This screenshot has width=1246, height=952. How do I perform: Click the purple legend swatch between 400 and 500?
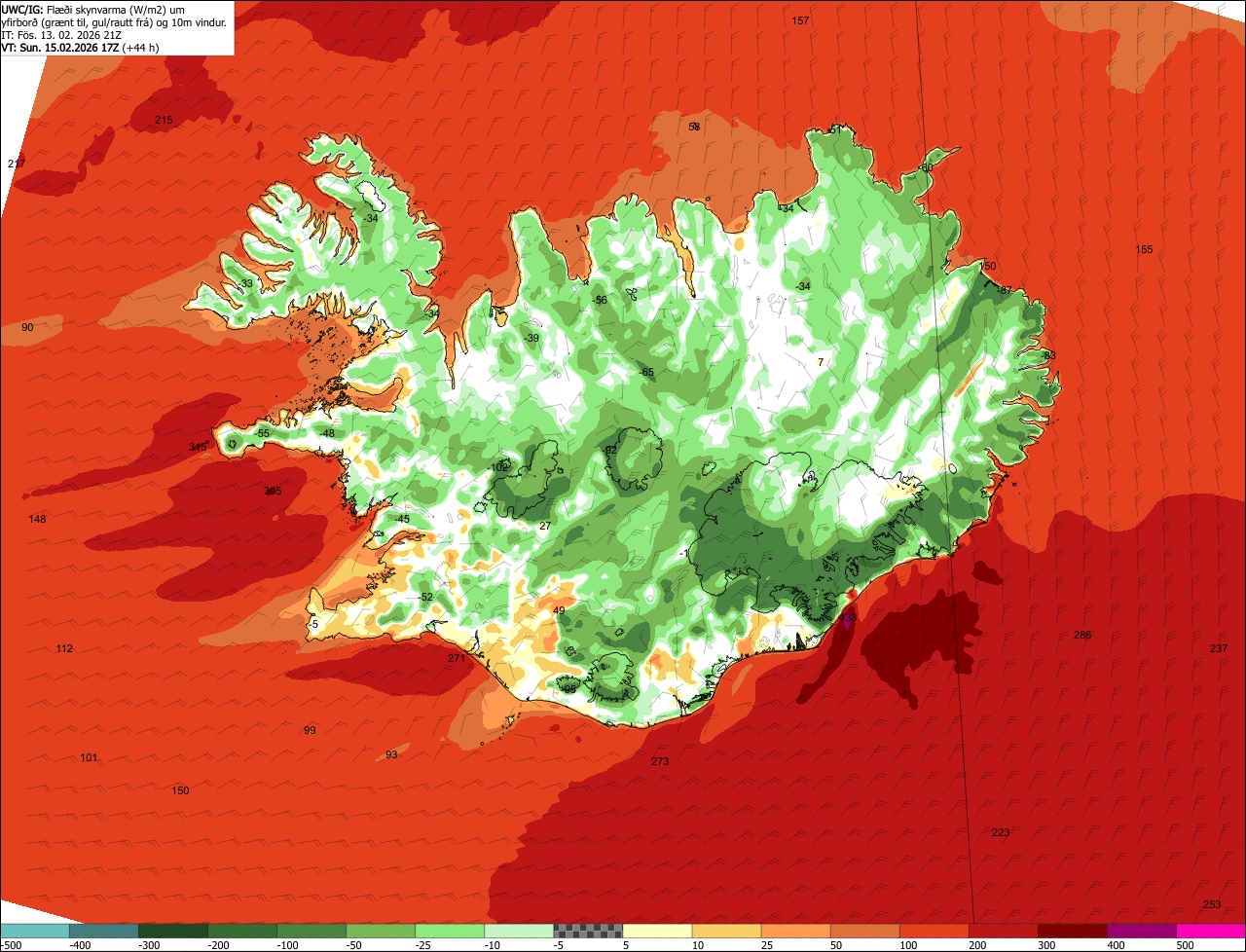coord(1142,931)
